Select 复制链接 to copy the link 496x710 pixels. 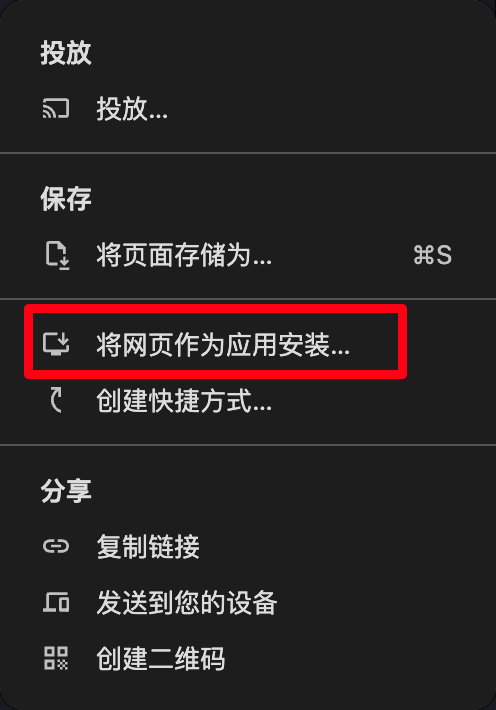pyautogui.click(x=248, y=547)
